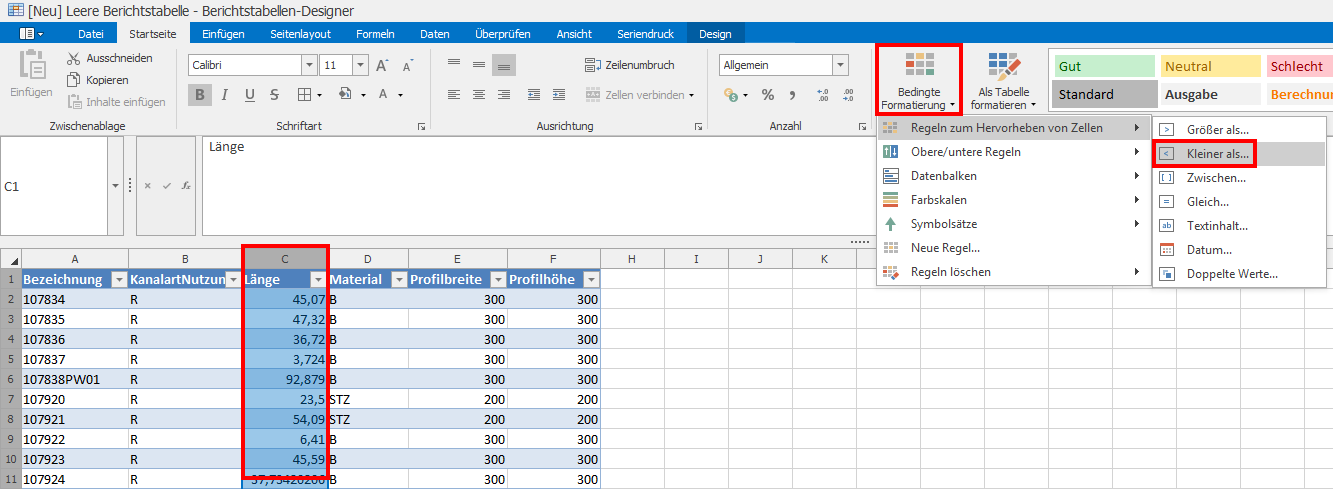Switch to the Formeln ribbon tab
The image size is (1333, 489).
375,33
